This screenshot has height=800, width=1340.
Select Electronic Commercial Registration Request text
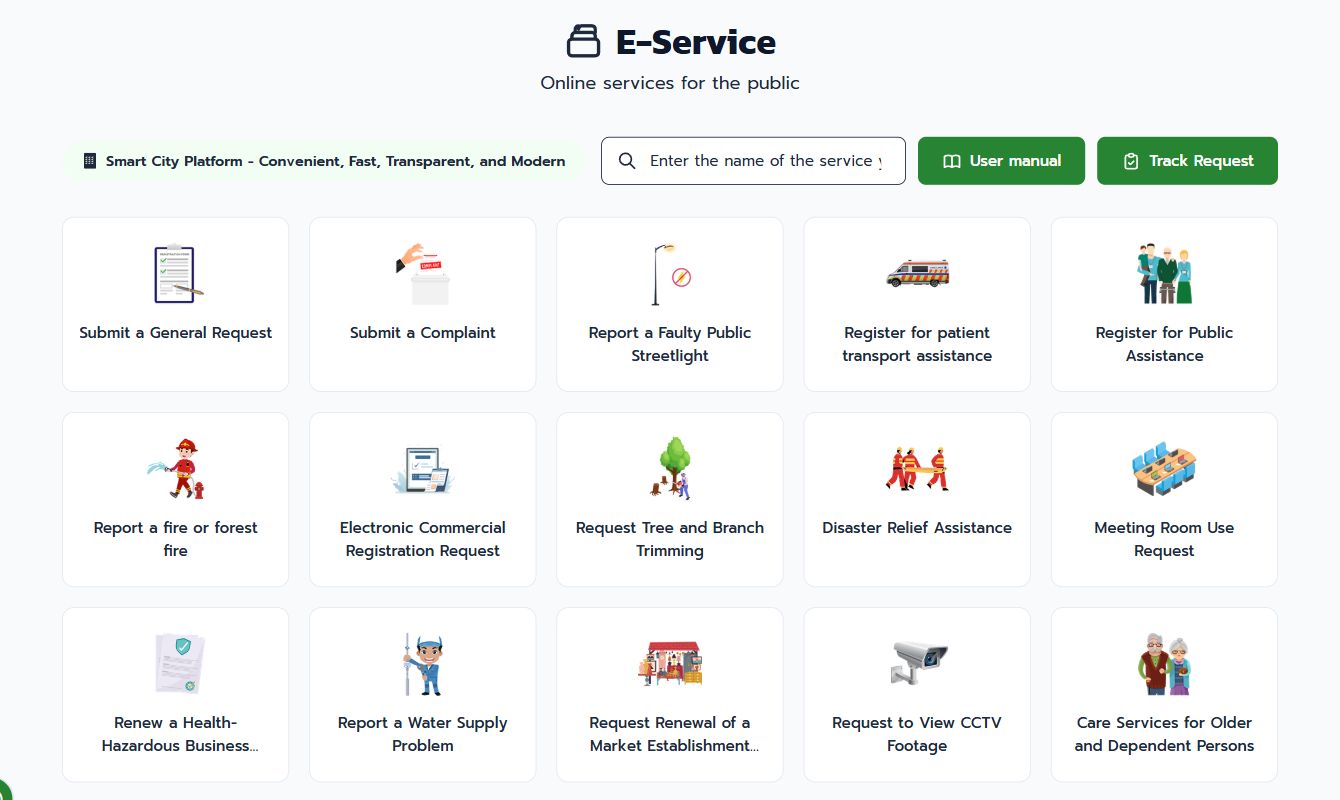(x=423, y=539)
